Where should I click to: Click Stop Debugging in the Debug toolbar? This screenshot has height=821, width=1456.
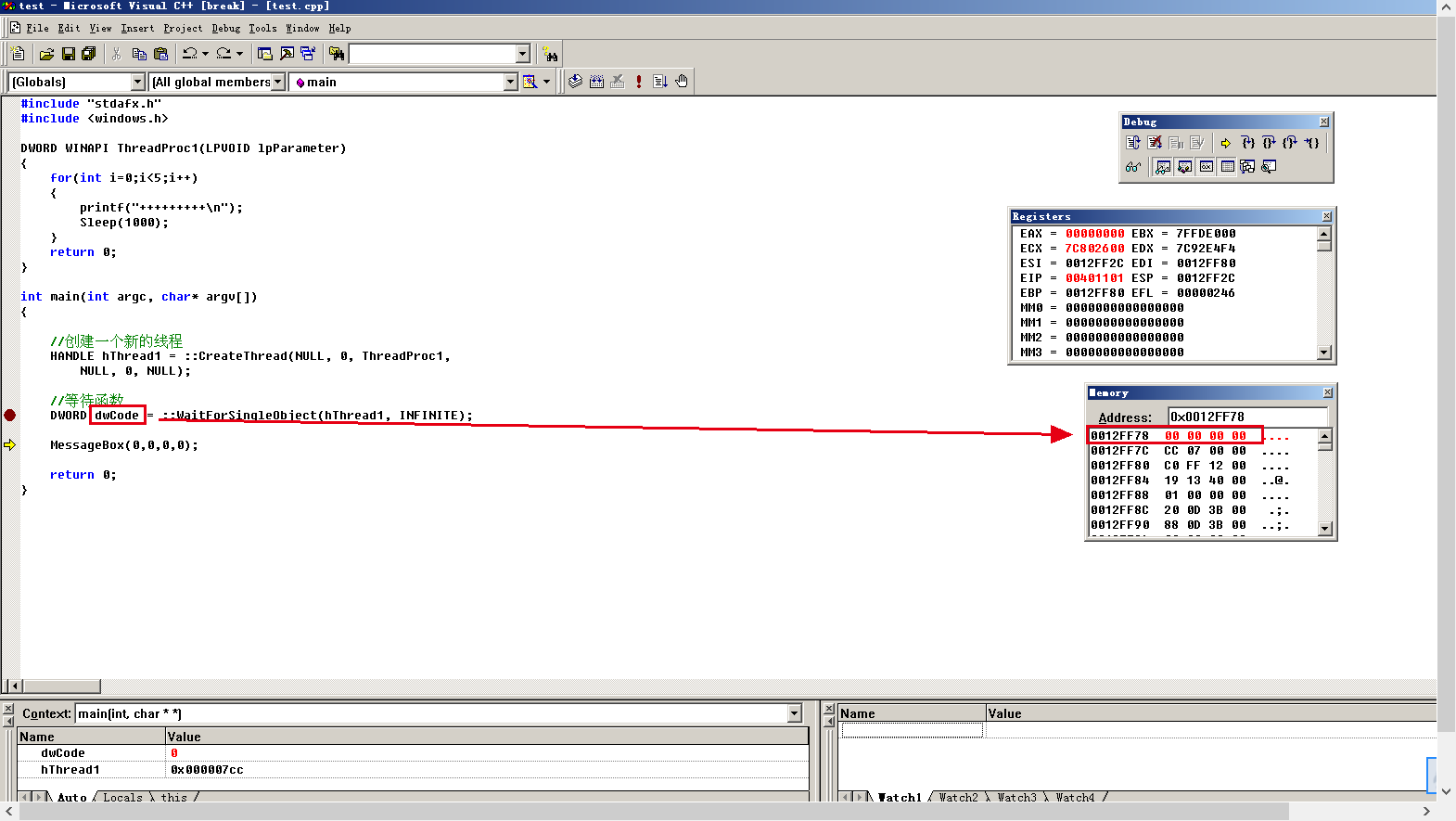click(x=1155, y=143)
